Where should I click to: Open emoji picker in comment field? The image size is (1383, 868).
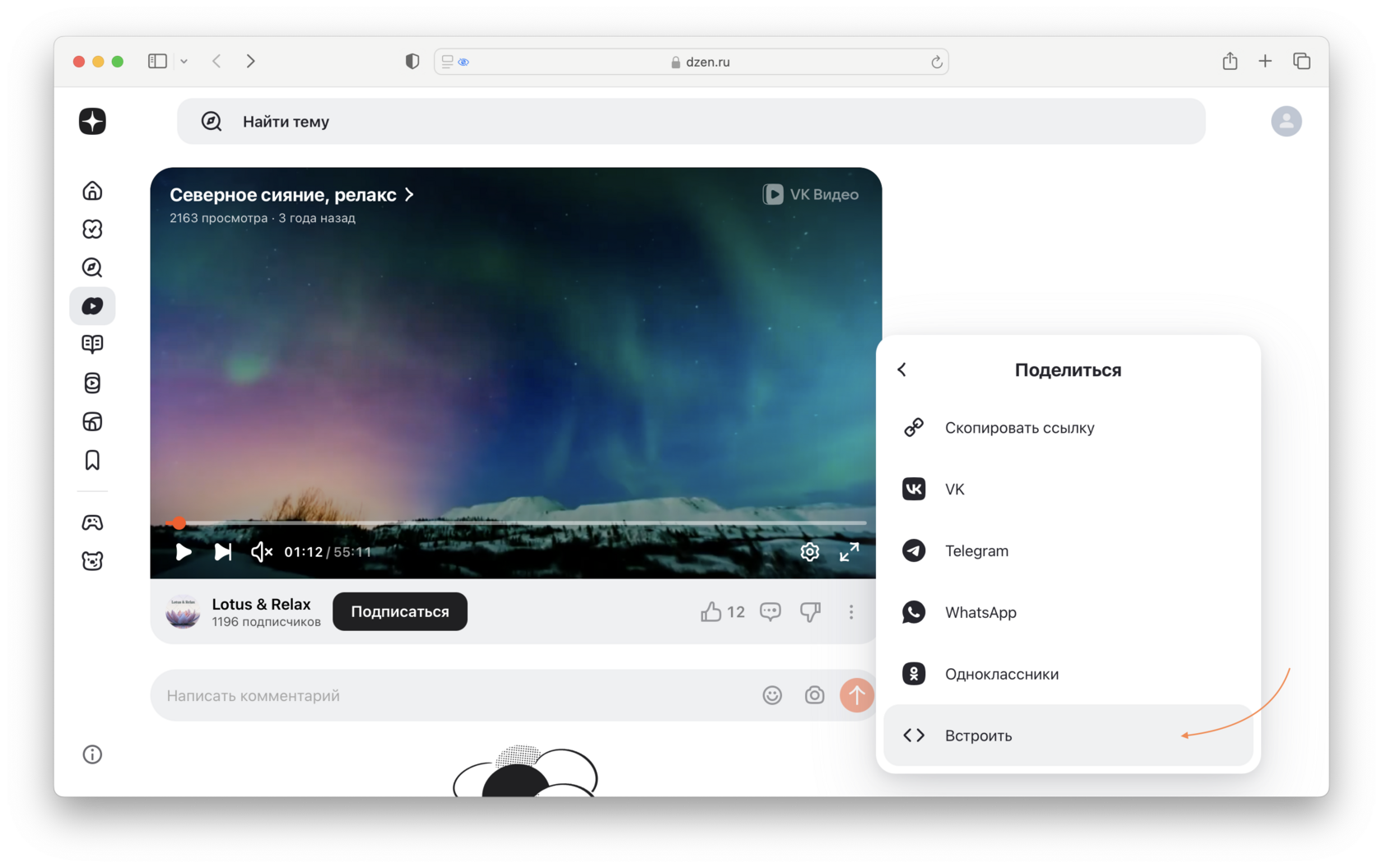(x=772, y=695)
